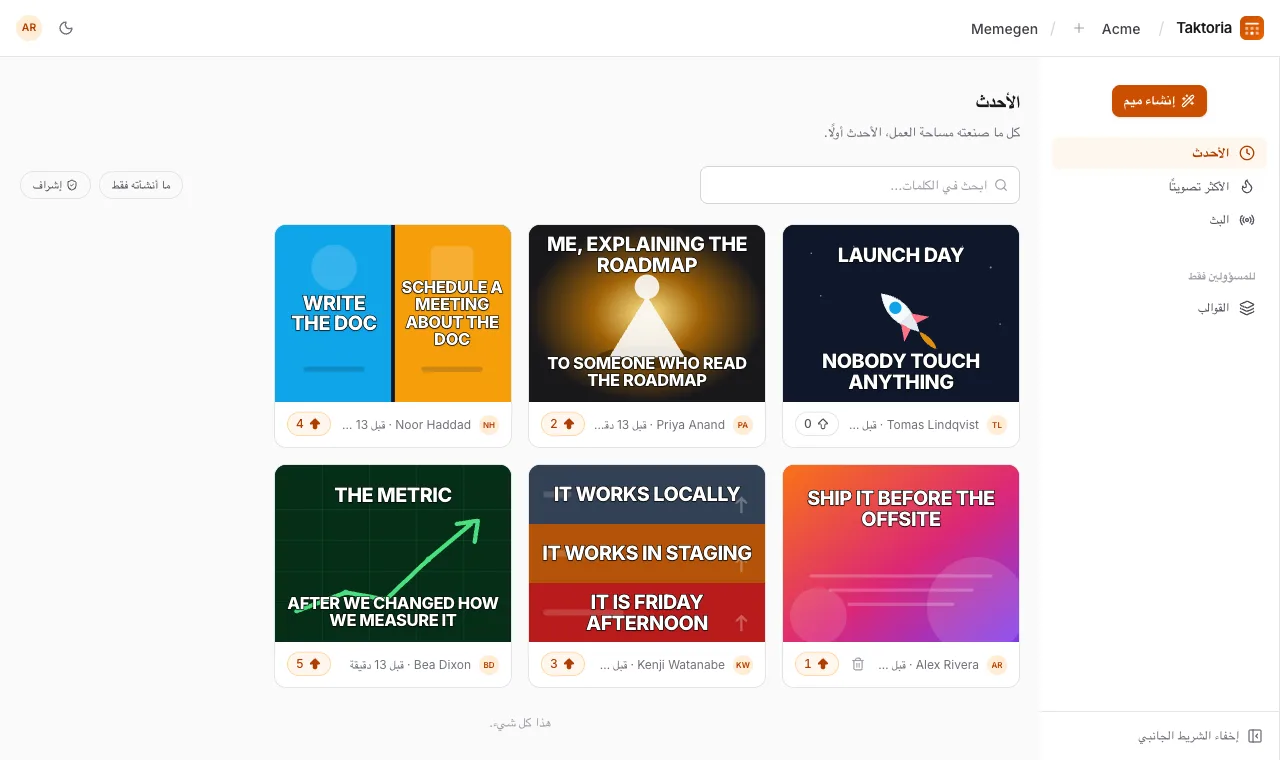Open the Acme workspace breadcrumb

(x=1121, y=29)
